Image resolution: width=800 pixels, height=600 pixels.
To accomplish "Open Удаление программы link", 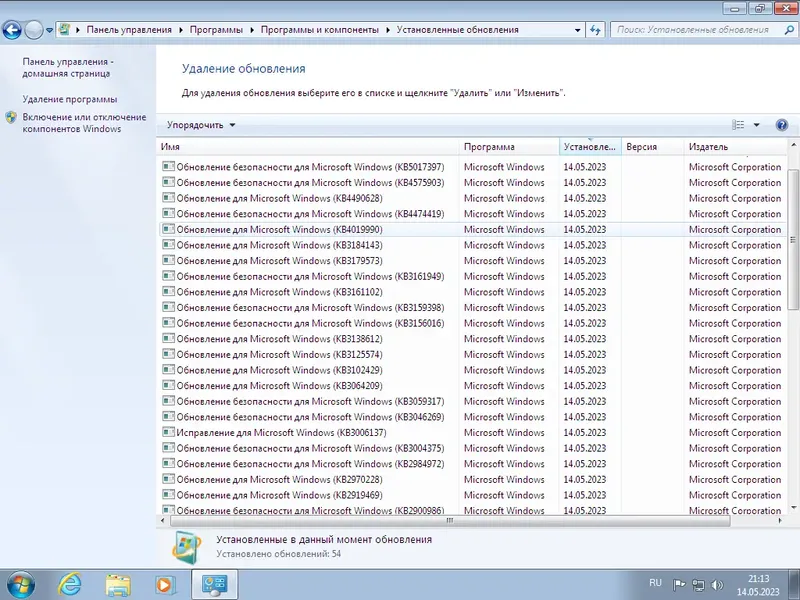I will [x=69, y=99].
